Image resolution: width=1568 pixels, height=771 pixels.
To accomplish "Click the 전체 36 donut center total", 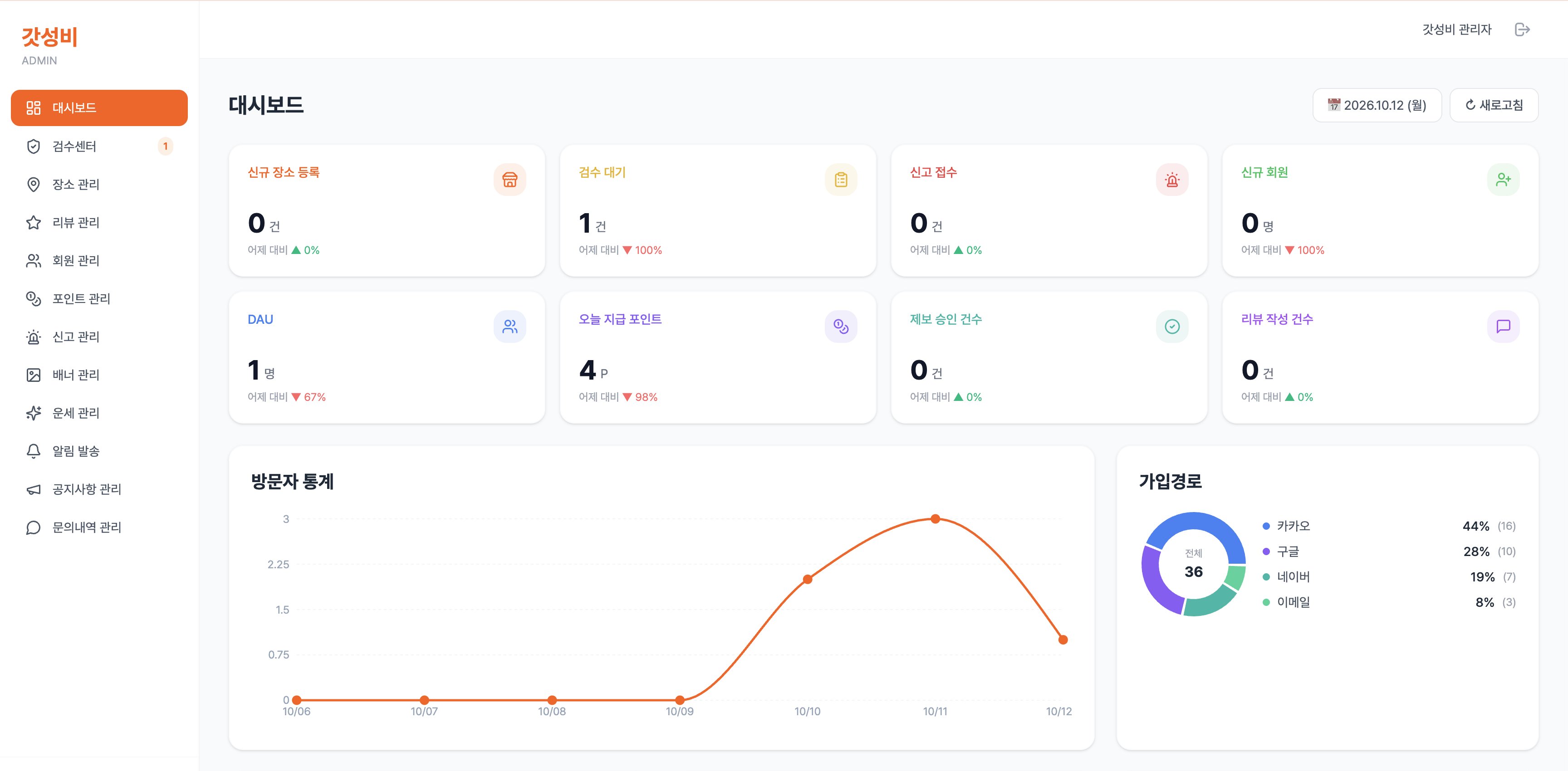I will (x=1194, y=563).
